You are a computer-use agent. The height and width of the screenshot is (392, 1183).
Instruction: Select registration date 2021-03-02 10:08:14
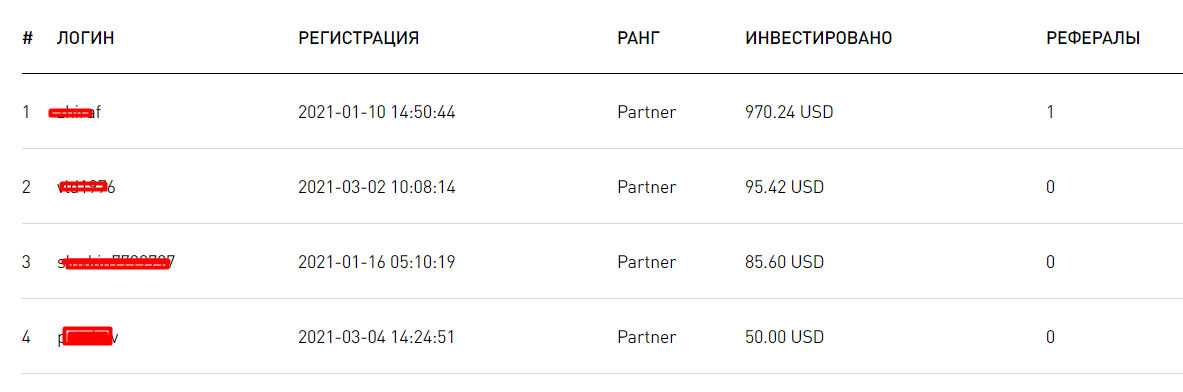tap(376, 187)
